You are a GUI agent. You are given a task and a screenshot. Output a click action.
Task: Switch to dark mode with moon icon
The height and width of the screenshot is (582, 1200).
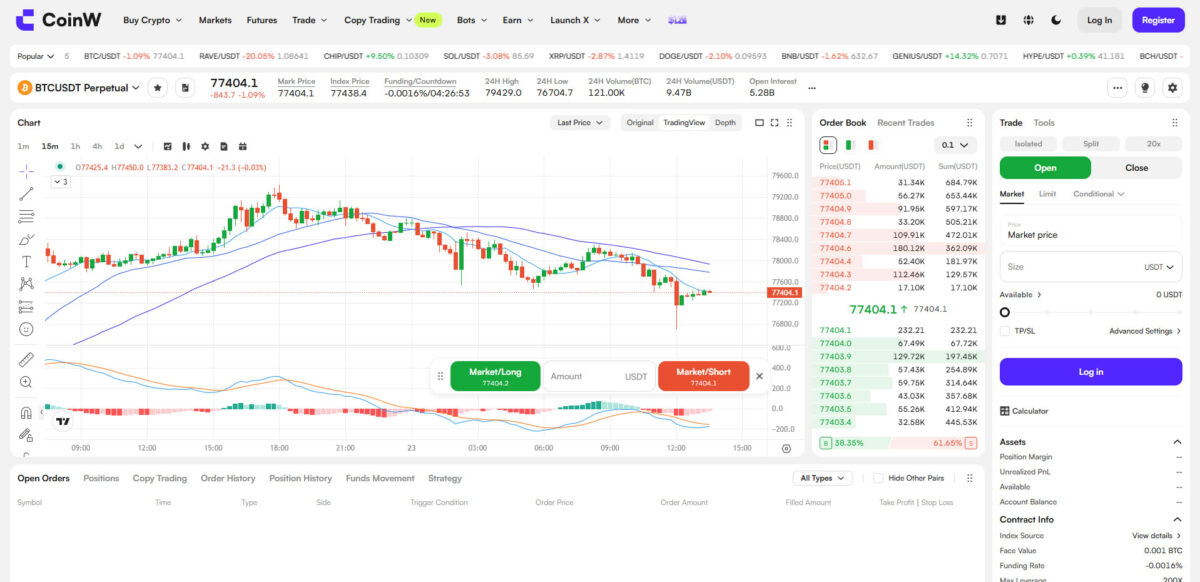1057,20
